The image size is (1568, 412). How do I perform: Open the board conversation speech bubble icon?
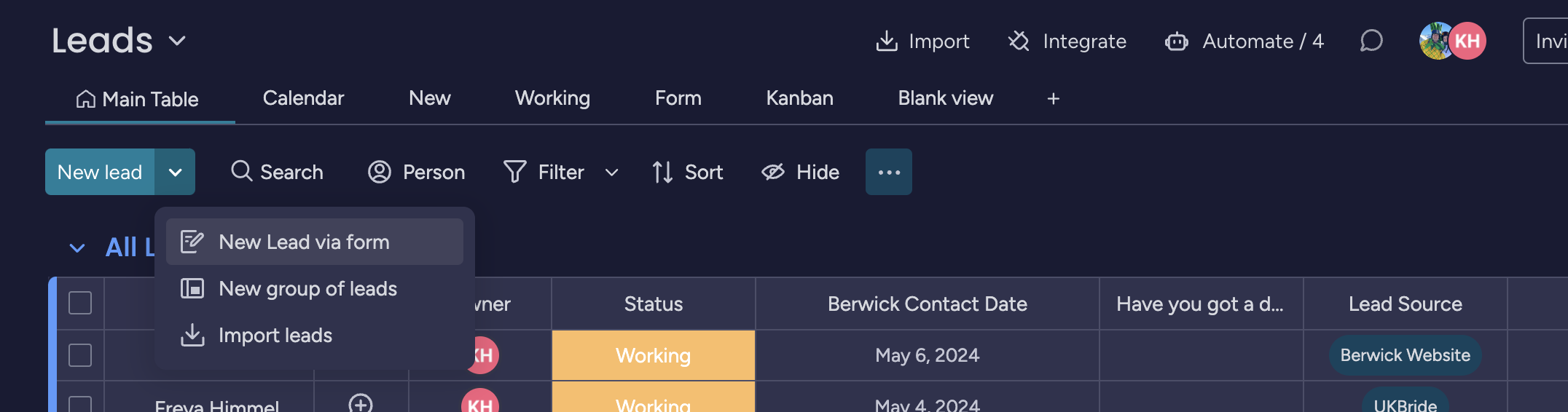1371,41
